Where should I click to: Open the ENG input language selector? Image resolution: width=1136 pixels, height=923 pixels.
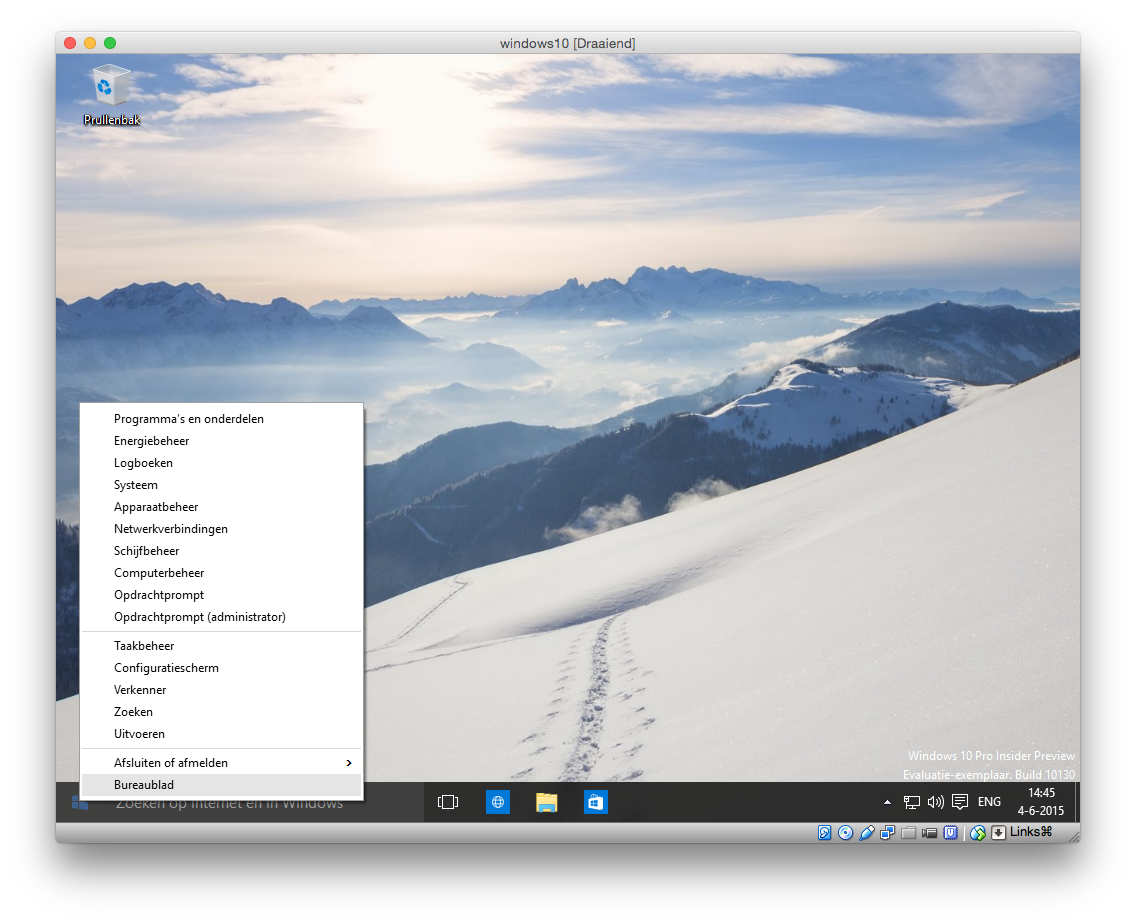(989, 802)
